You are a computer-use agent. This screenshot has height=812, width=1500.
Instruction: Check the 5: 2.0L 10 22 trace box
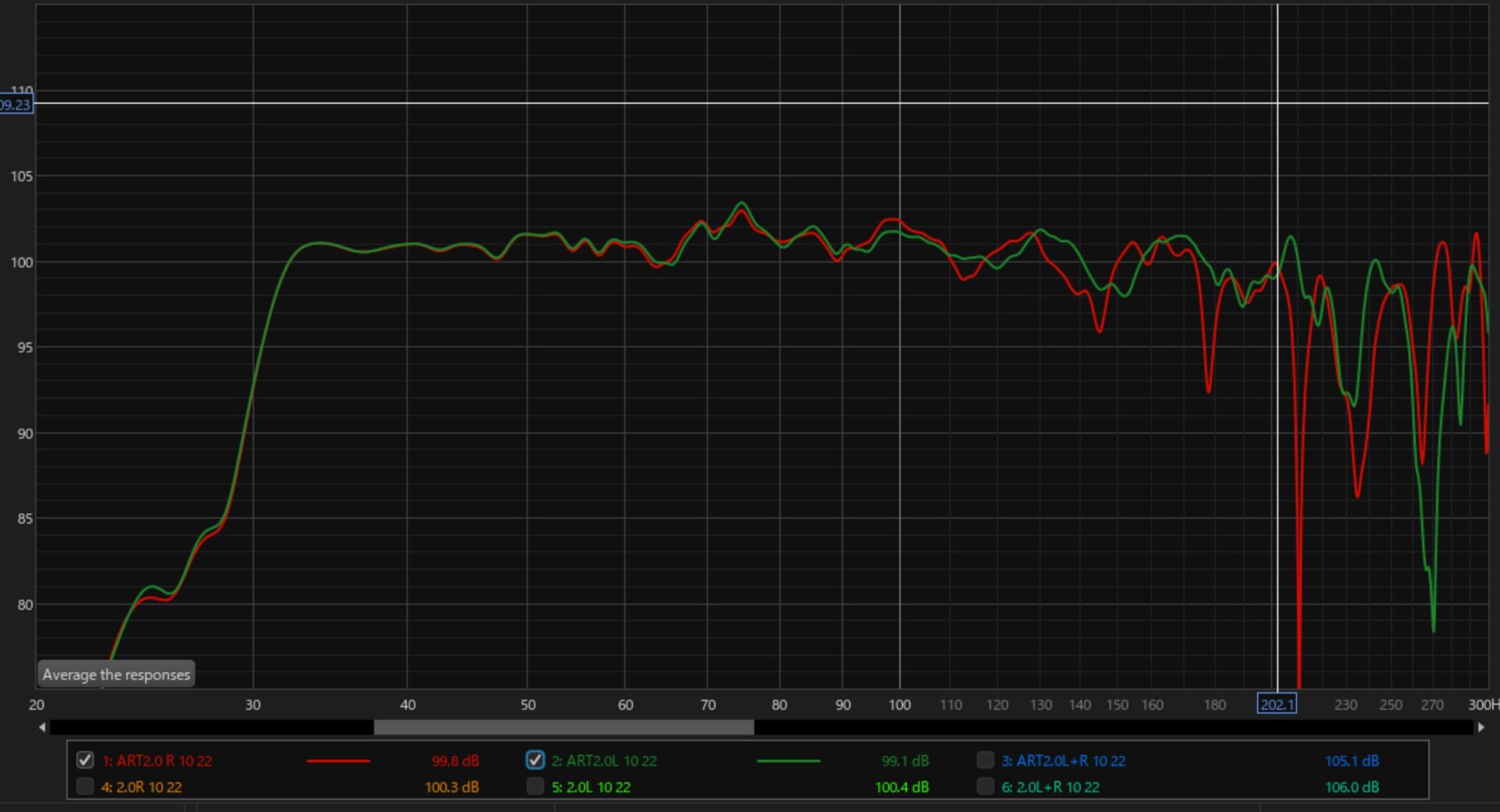pyautogui.click(x=535, y=786)
